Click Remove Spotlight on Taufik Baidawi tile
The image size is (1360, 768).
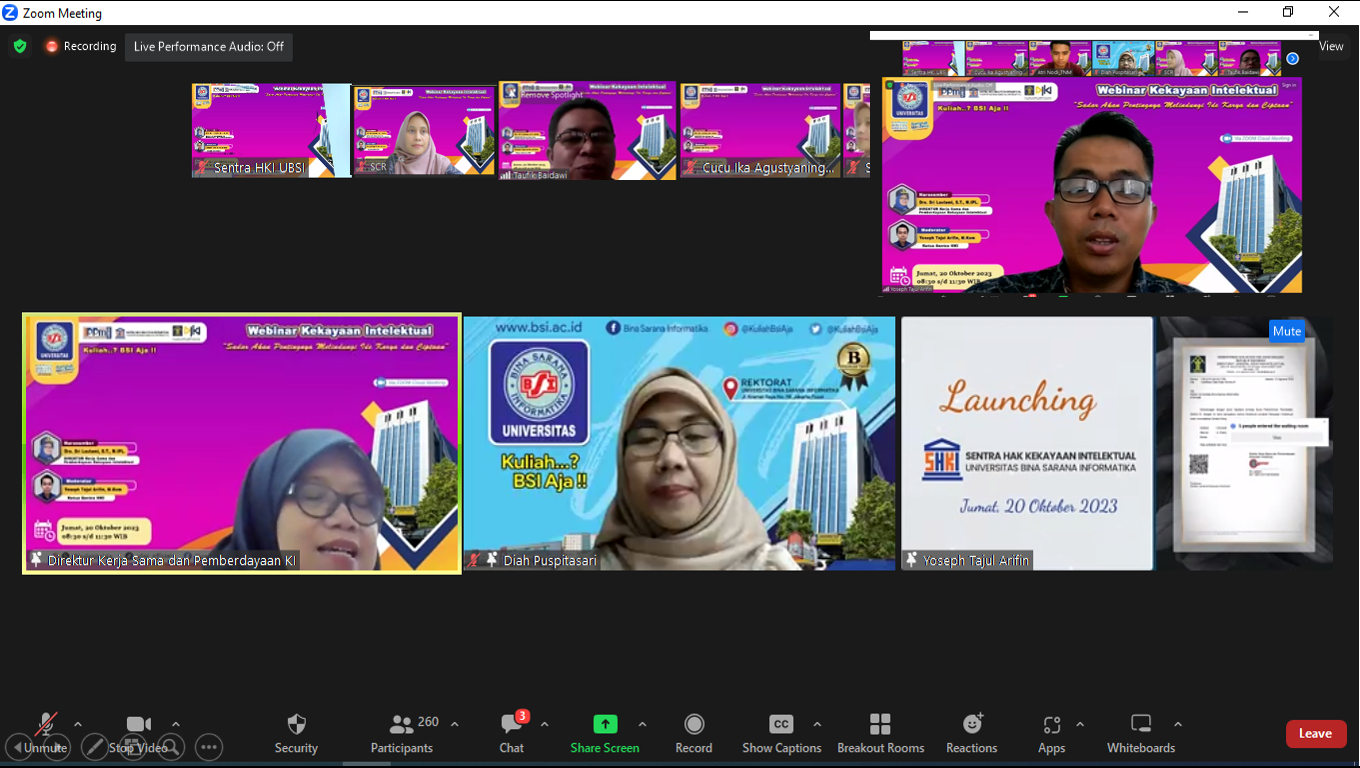552,95
